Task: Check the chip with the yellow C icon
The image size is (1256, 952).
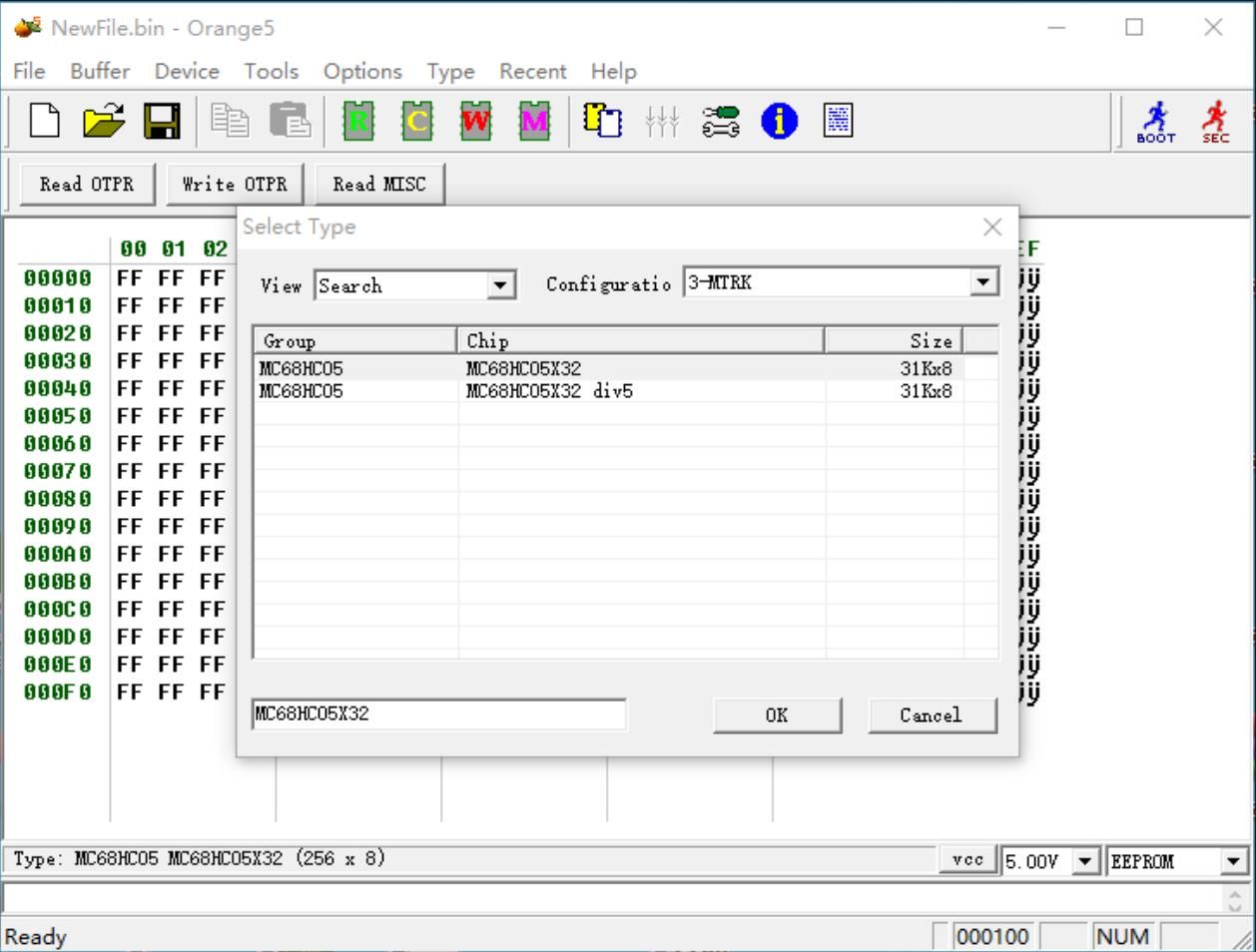Action: (417, 122)
